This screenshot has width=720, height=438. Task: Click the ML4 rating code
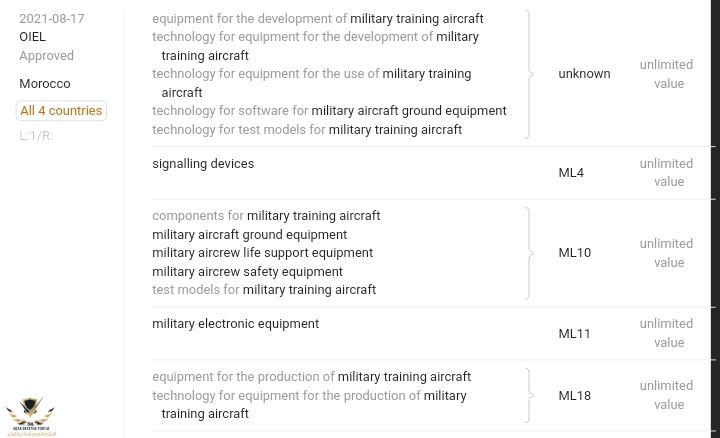[x=571, y=172]
